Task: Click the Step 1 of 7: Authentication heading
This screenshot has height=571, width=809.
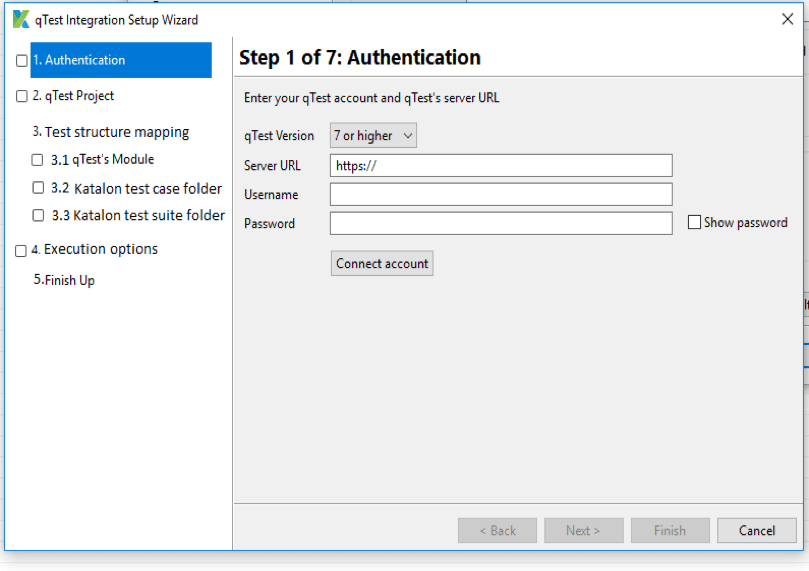Action: click(360, 58)
